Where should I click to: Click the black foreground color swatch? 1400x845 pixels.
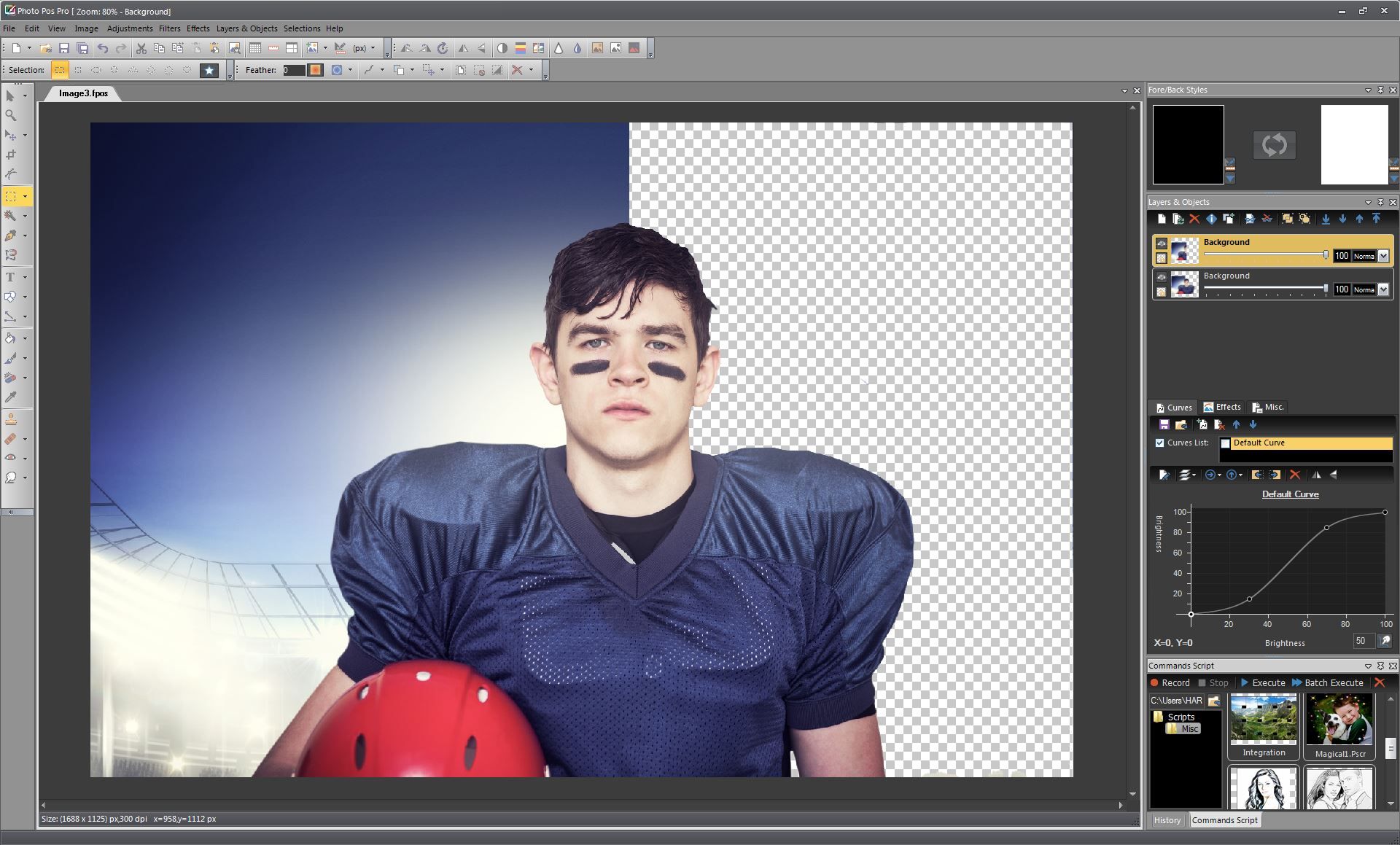click(x=1188, y=144)
